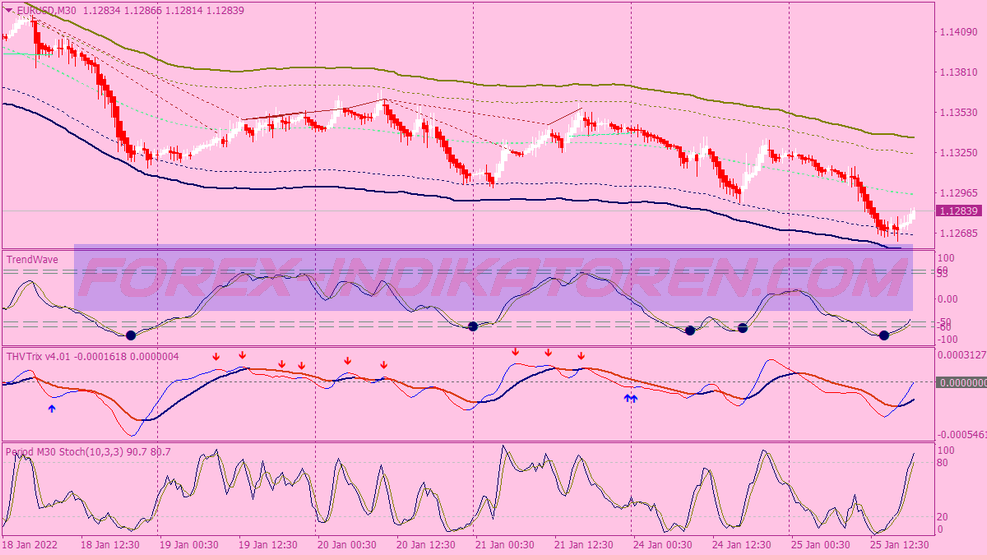Click the 25 Jan 12:30 time label

pos(900,545)
